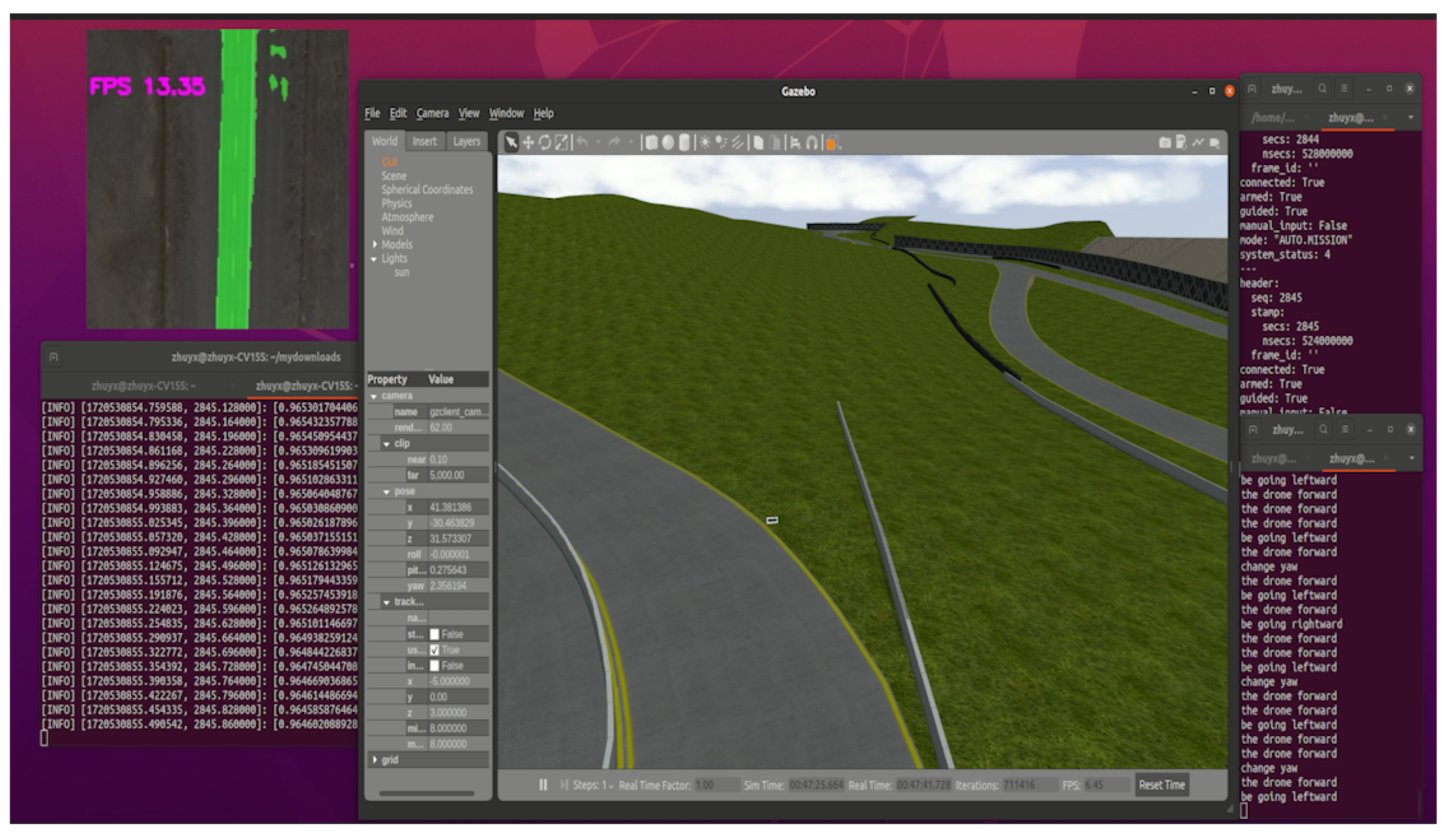Collapse the Lights tree node
This screenshot has width=1449, height=840.
[x=374, y=259]
